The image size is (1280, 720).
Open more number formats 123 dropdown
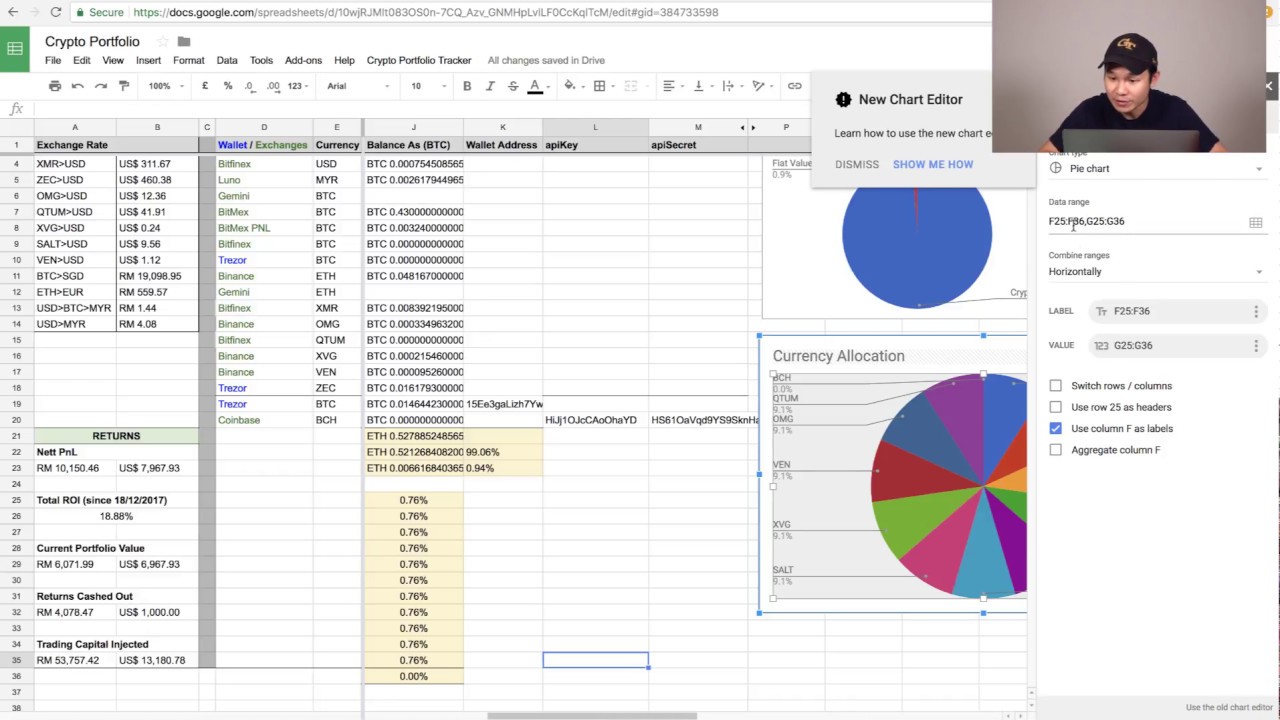coord(298,86)
